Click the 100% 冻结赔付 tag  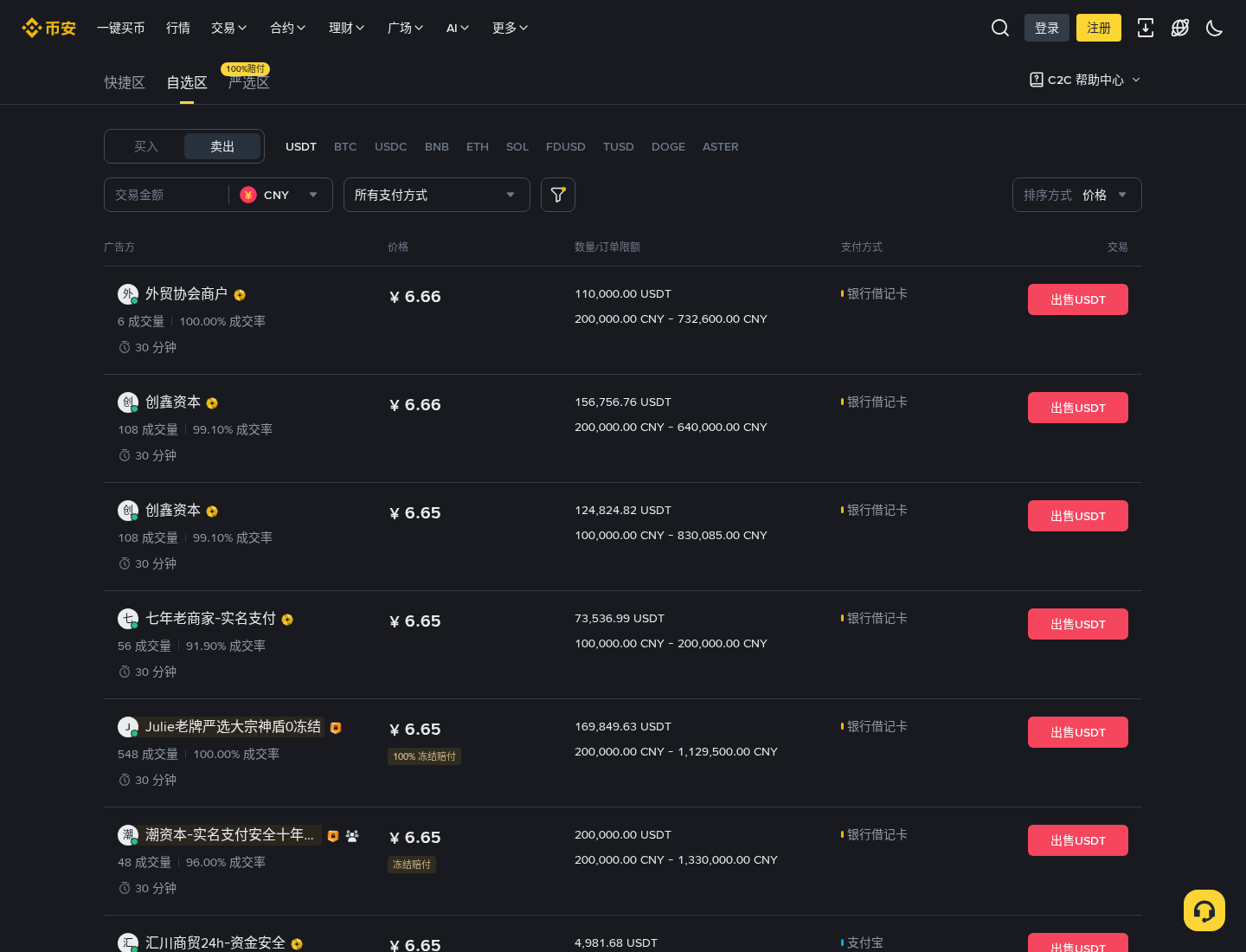[425, 756]
